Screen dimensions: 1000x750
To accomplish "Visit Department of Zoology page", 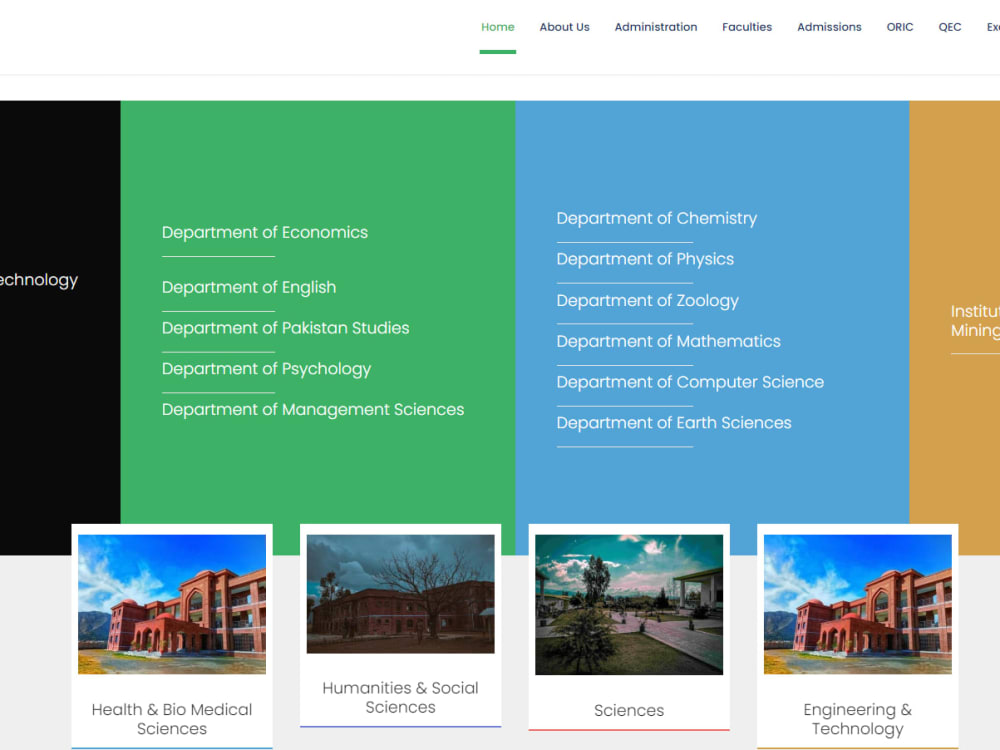I will (647, 300).
